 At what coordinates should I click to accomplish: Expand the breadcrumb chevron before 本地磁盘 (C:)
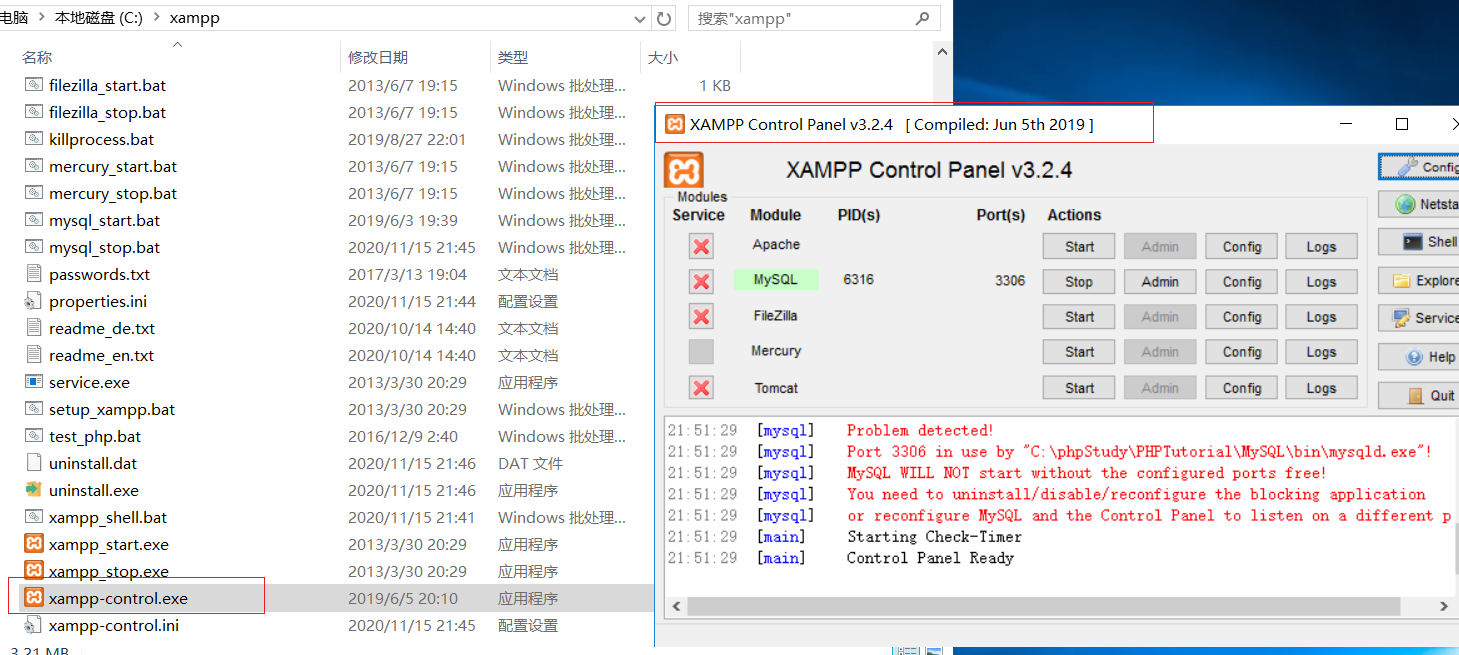click(x=42, y=18)
